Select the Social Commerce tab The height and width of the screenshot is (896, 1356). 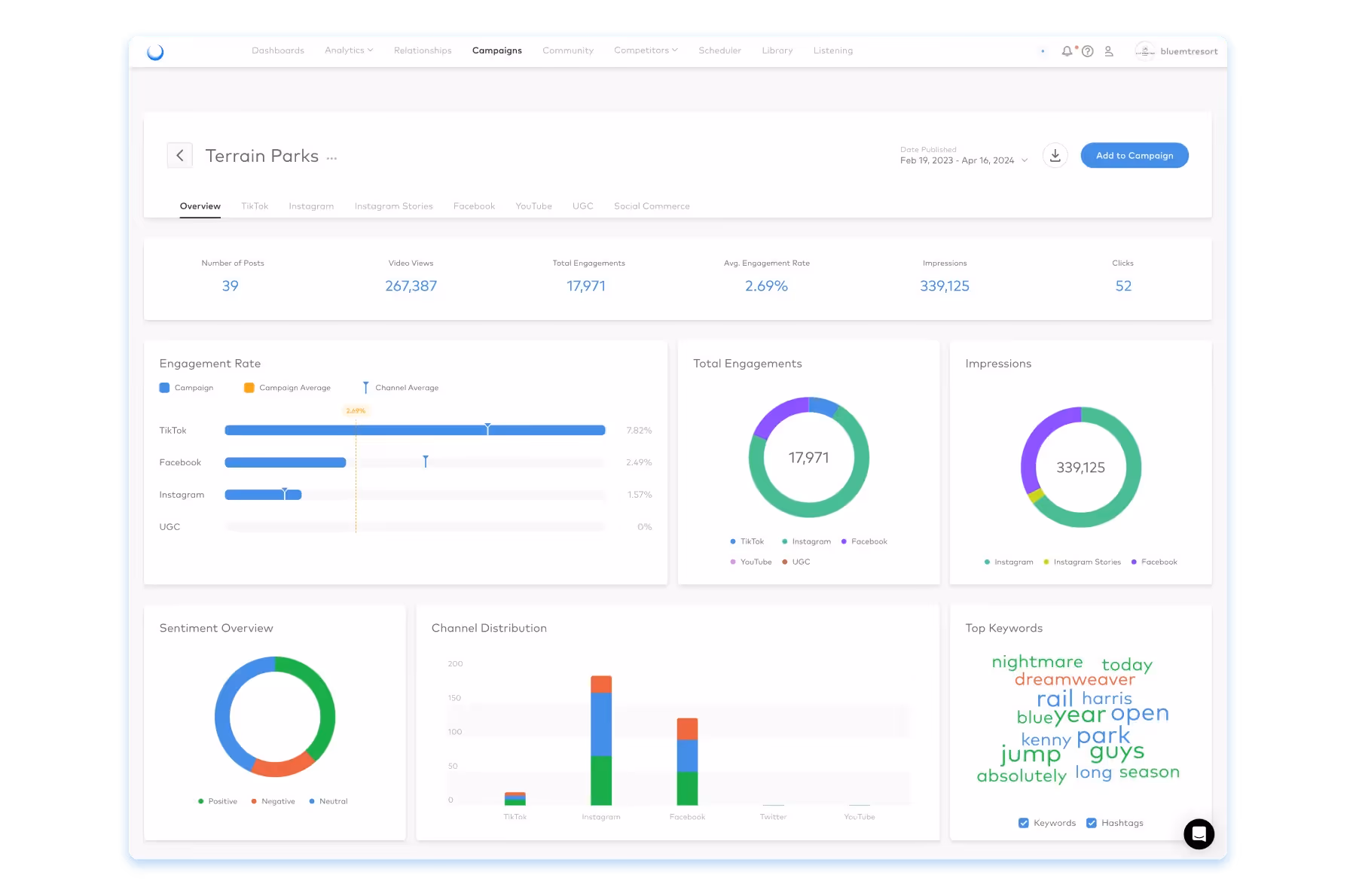652,206
